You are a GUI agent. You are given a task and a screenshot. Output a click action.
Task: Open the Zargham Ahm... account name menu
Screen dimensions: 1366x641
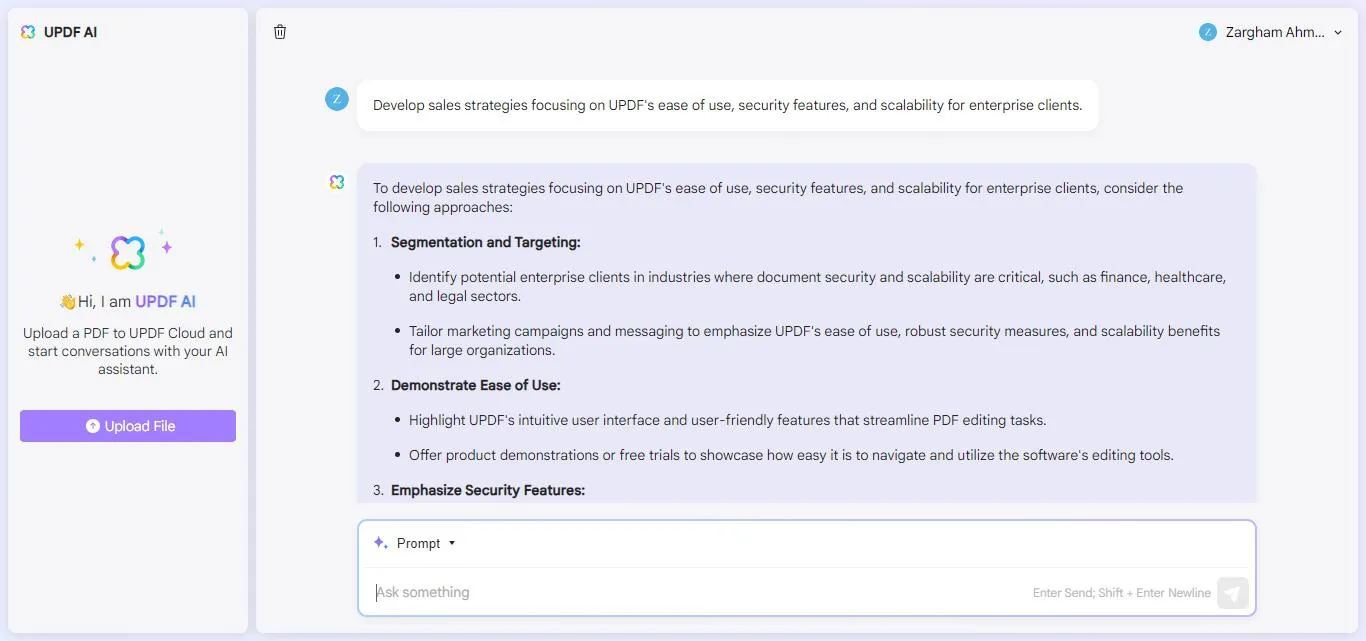(x=1275, y=32)
